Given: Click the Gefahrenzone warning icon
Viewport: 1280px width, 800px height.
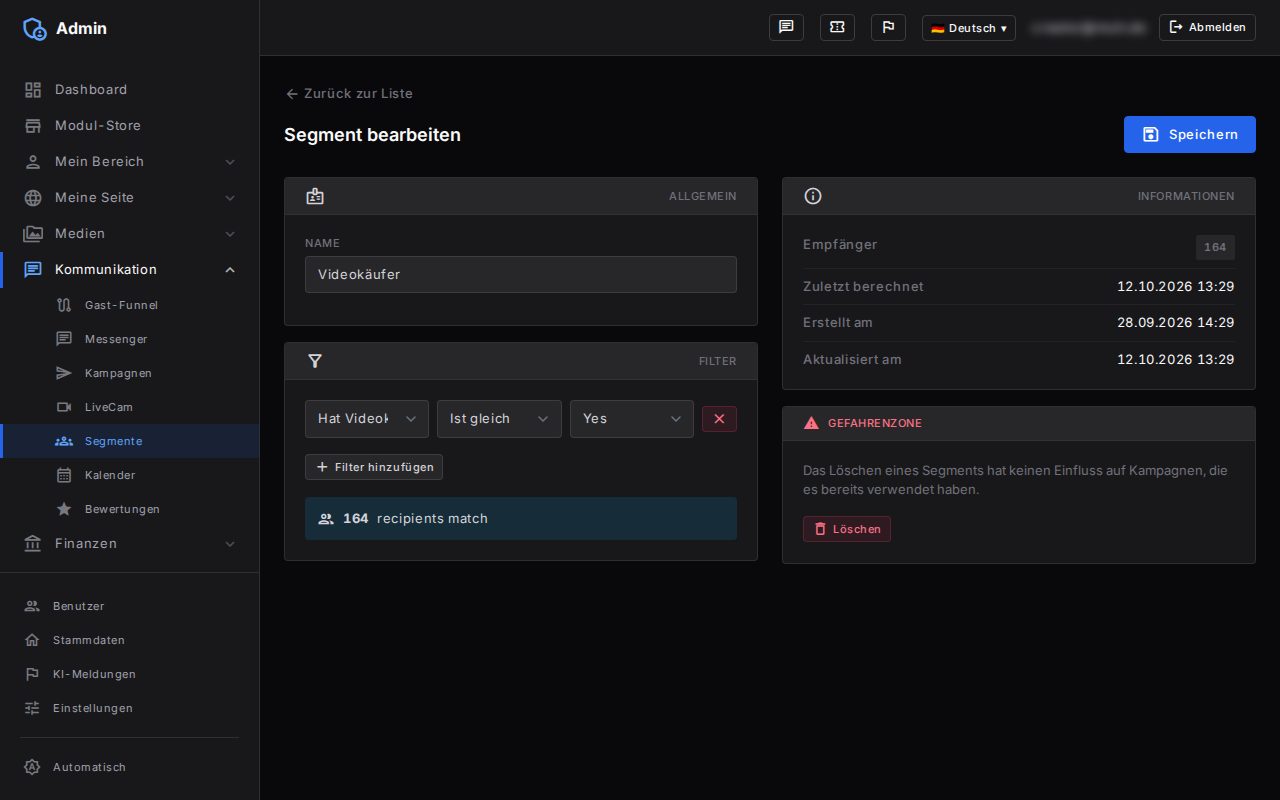Looking at the screenshot, I should click(811, 423).
